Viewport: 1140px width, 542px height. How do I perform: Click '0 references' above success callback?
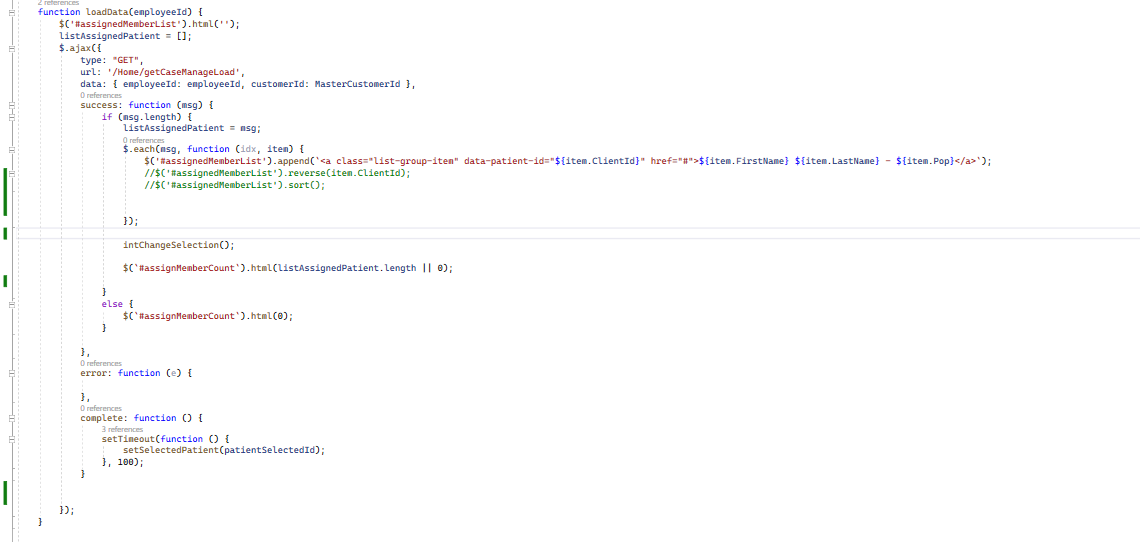(x=100, y=96)
